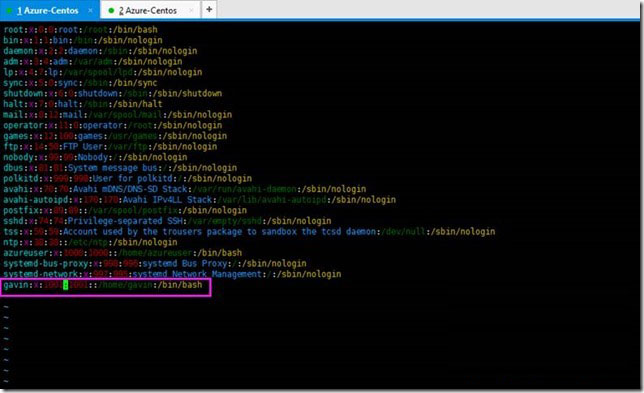644x393 pixels.
Task: Click the gavin user /bin/bash line
Action: click(103, 285)
